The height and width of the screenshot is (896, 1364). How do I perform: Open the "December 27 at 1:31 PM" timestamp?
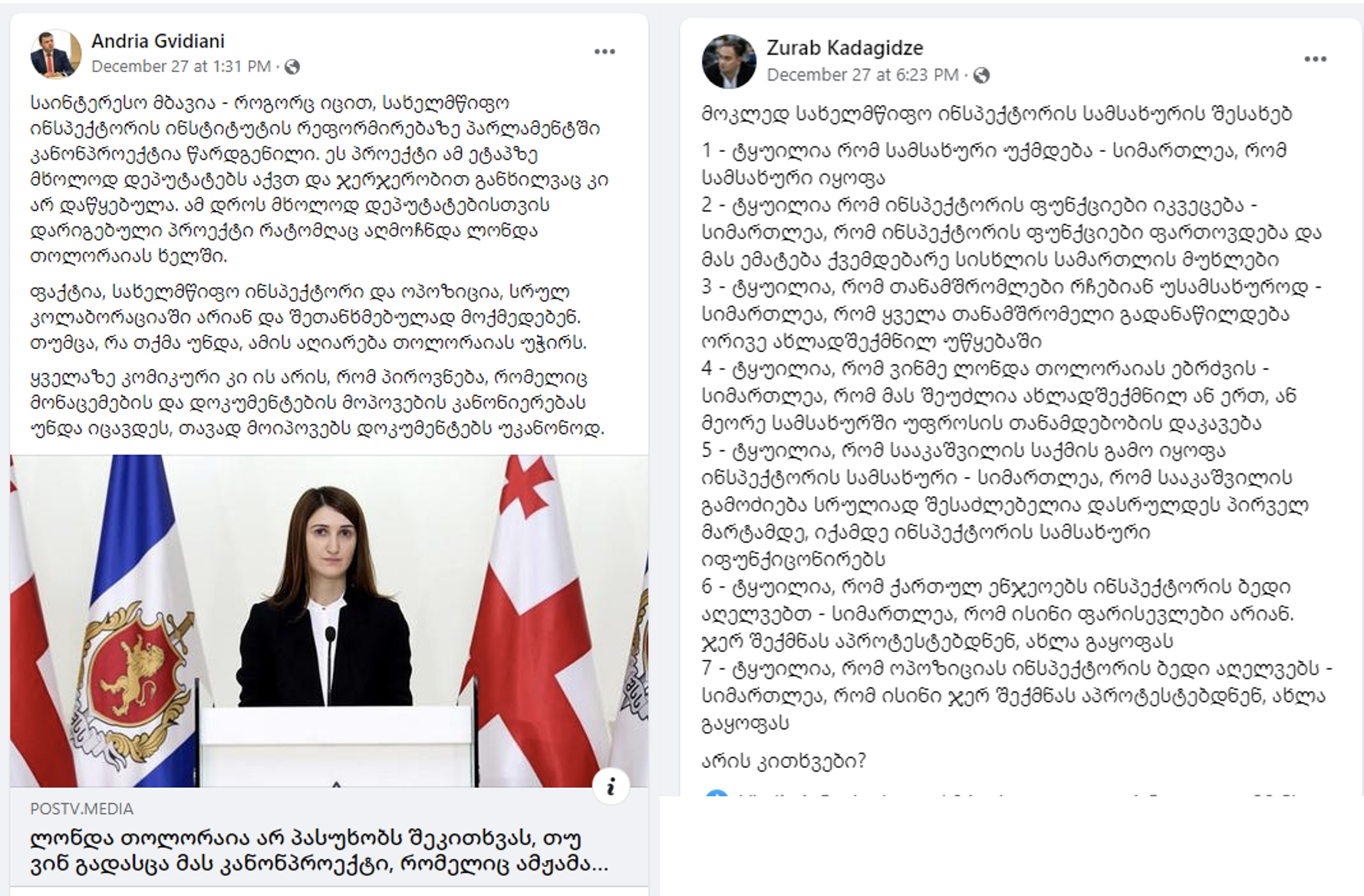[x=181, y=67]
